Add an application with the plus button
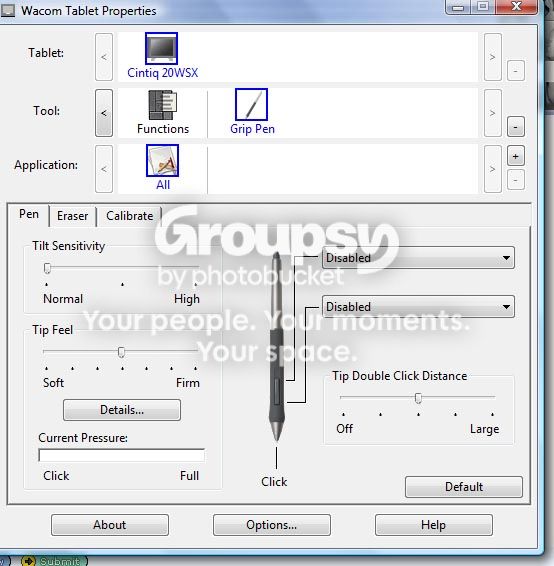The height and width of the screenshot is (566, 554). point(516,156)
